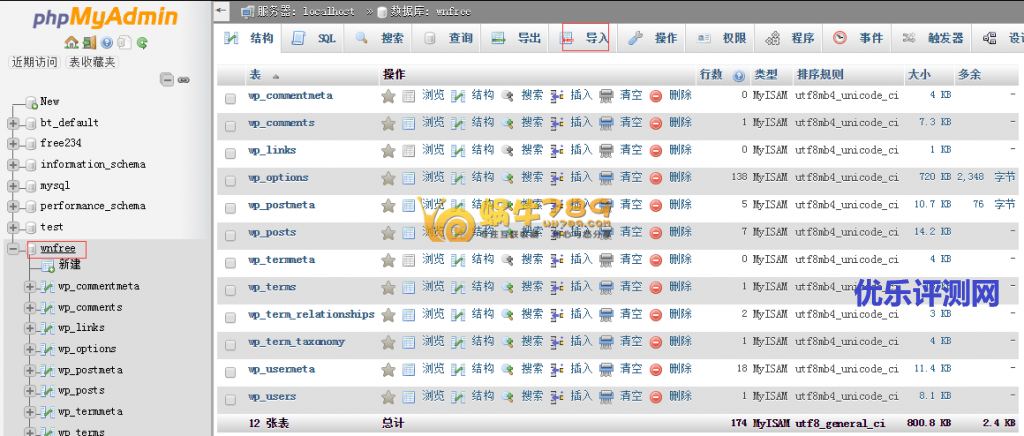The width and height of the screenshot is (1024, 436).
Task: Expand the mysql database in sidebar
Action: click(13, 186)
